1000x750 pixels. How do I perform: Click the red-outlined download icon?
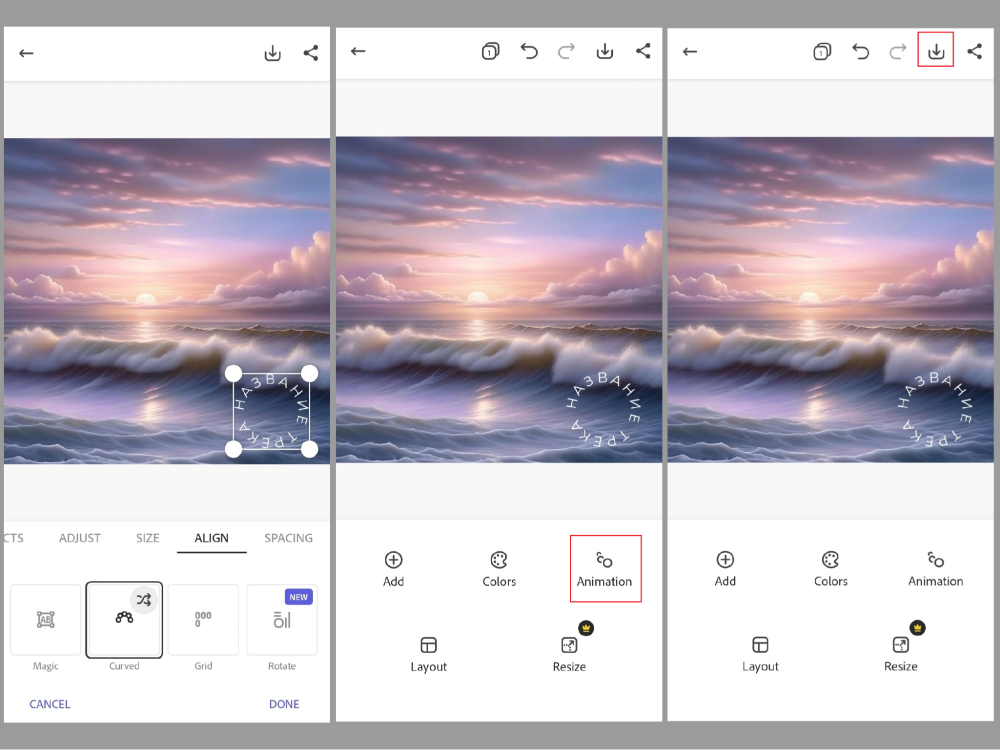(936, 51)
